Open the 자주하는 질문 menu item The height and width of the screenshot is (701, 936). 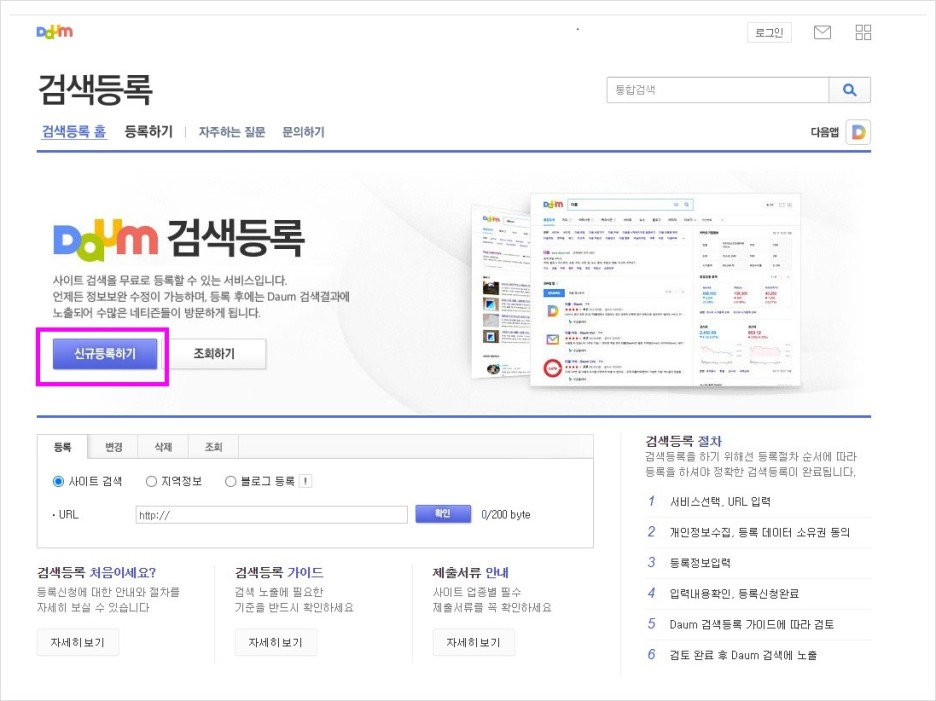click(x=232, y=132)
